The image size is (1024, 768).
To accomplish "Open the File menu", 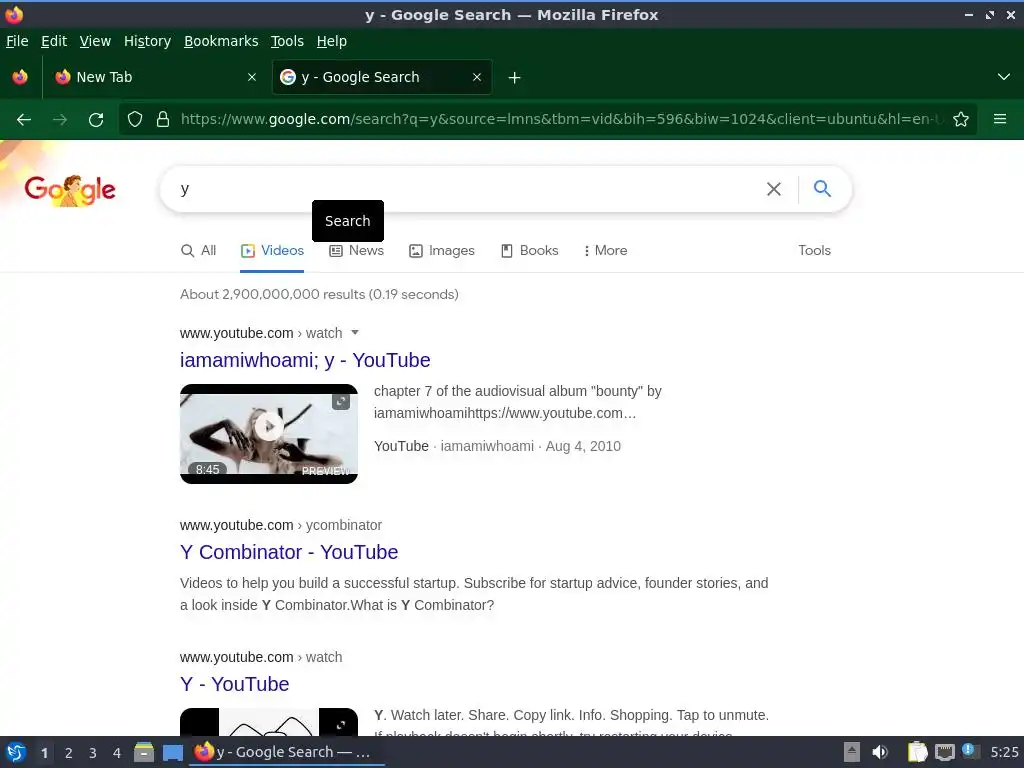I will pos(17,41).
